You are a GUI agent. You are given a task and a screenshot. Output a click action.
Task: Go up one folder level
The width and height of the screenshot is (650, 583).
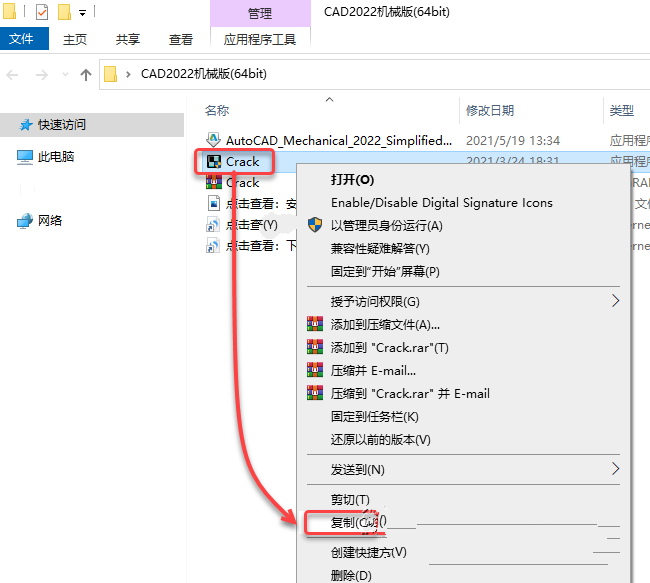click(86, 75)
